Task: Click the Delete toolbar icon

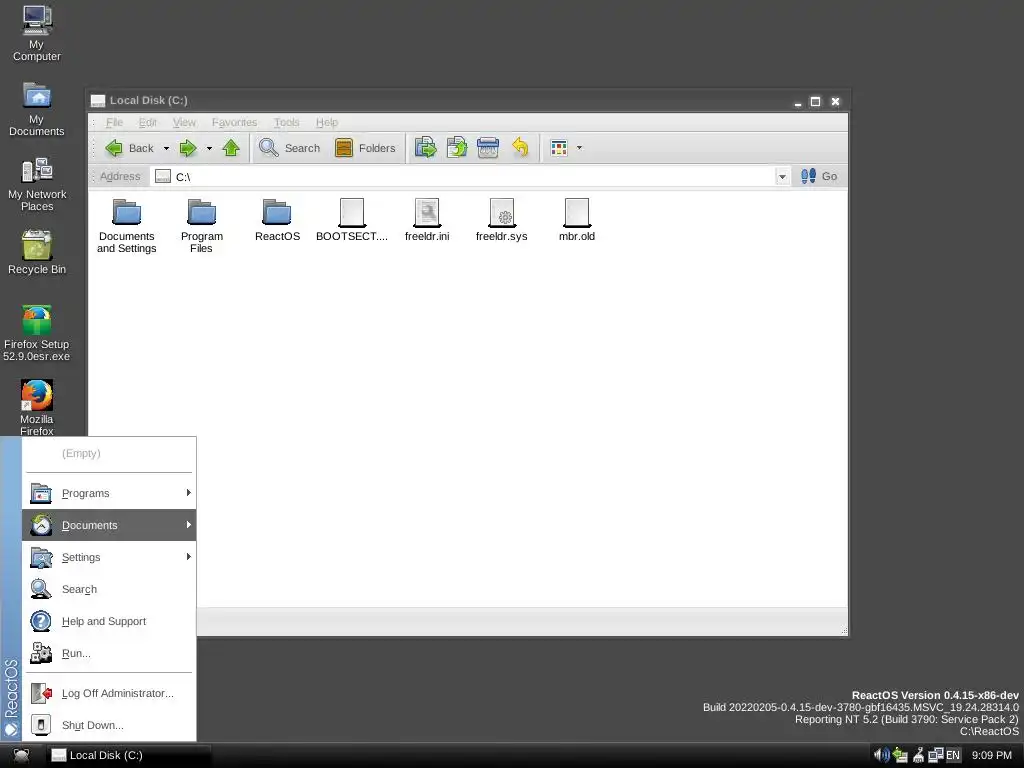Action: click(488, 148)
